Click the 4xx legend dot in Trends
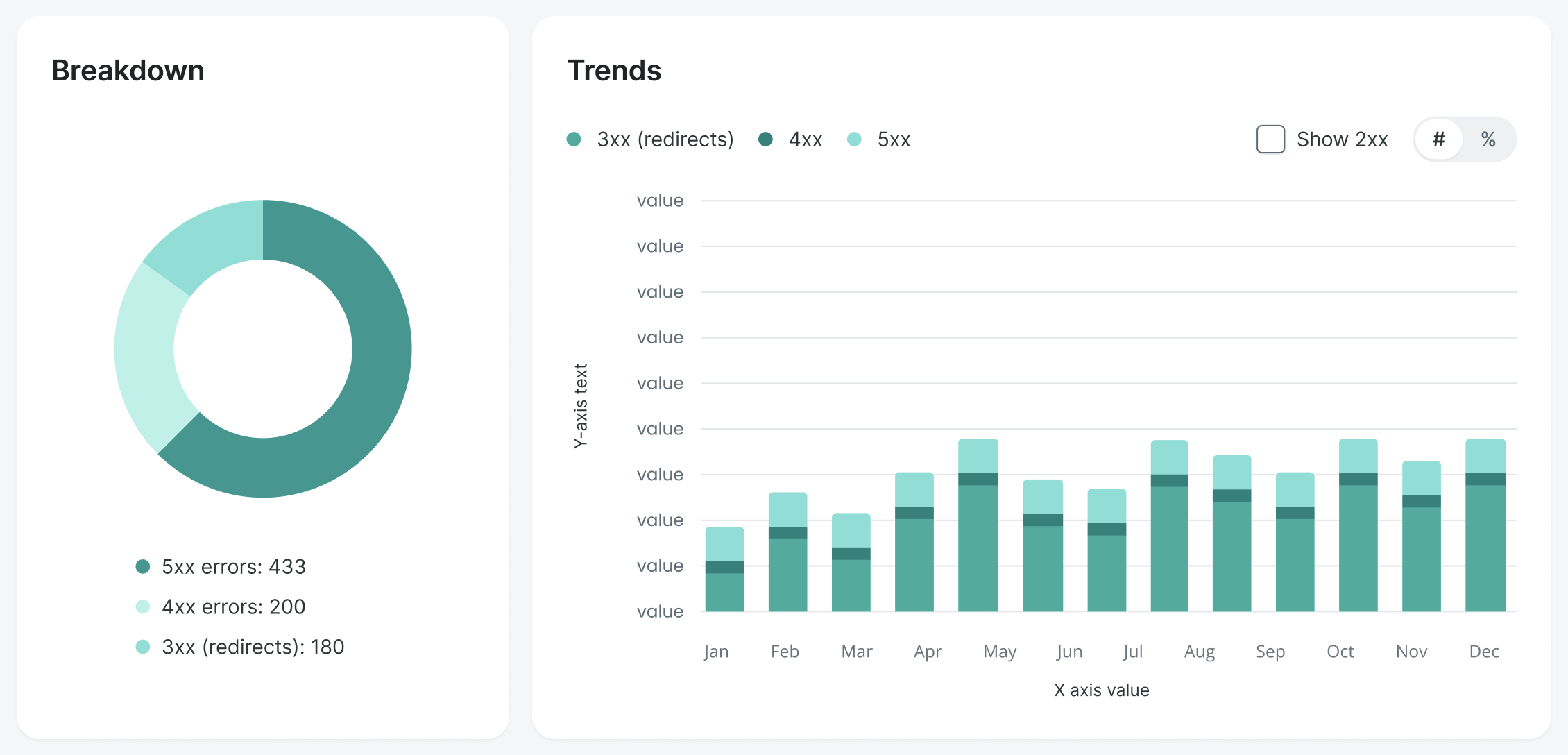 tap(766, 139)
